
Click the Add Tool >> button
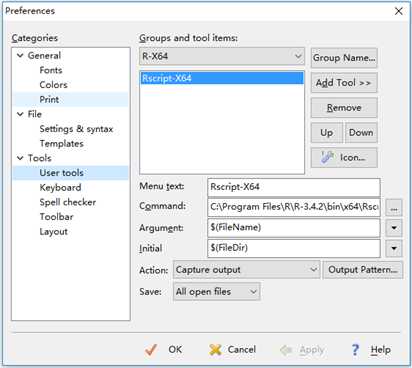click(344, 83)
